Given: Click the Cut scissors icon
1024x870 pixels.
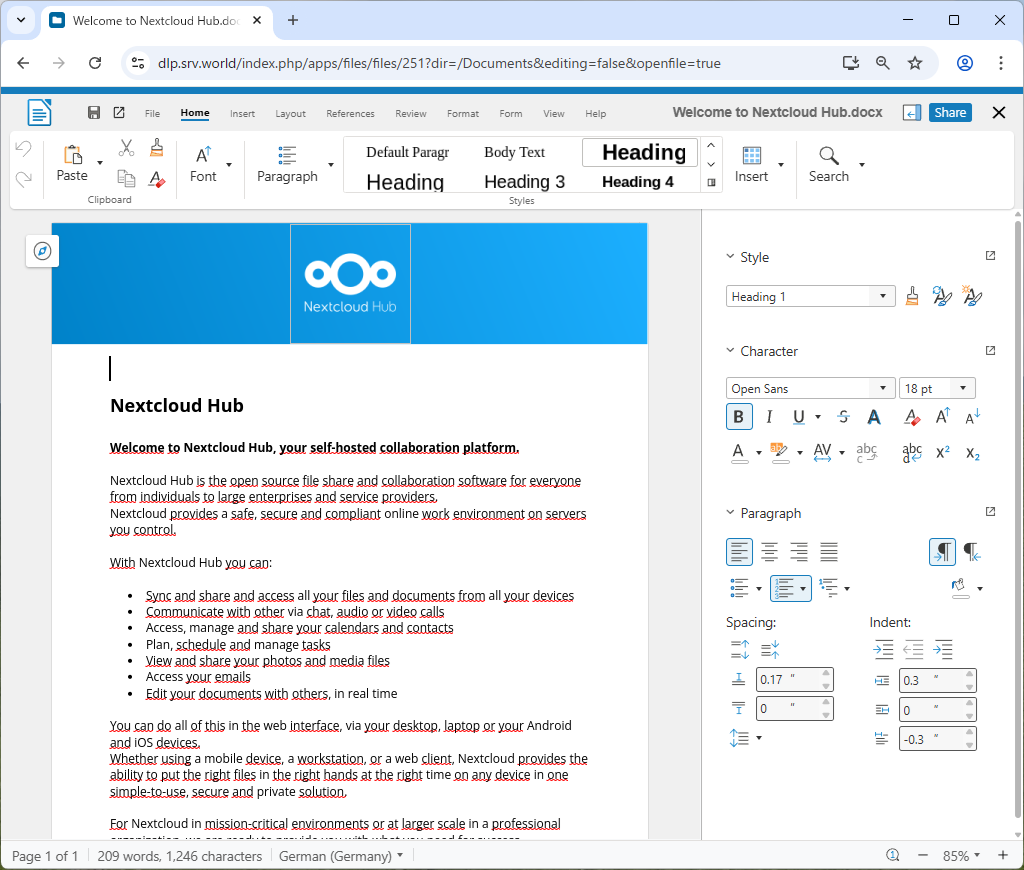Looking at the screenshot, I should pos(126,148).
